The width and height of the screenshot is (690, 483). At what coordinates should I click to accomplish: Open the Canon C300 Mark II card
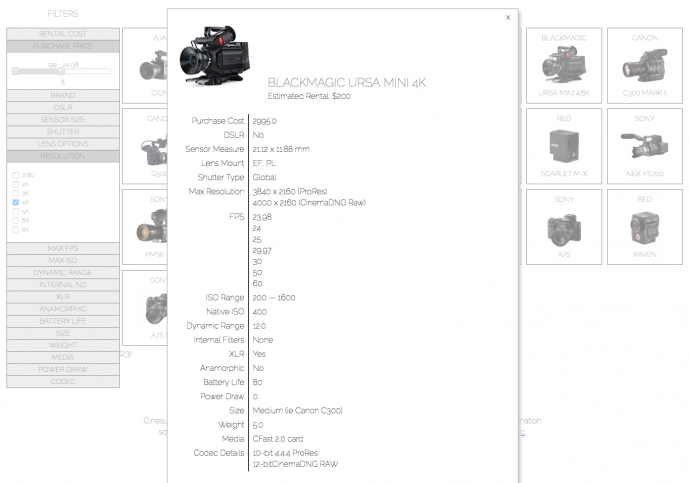(x=645, y=66)
